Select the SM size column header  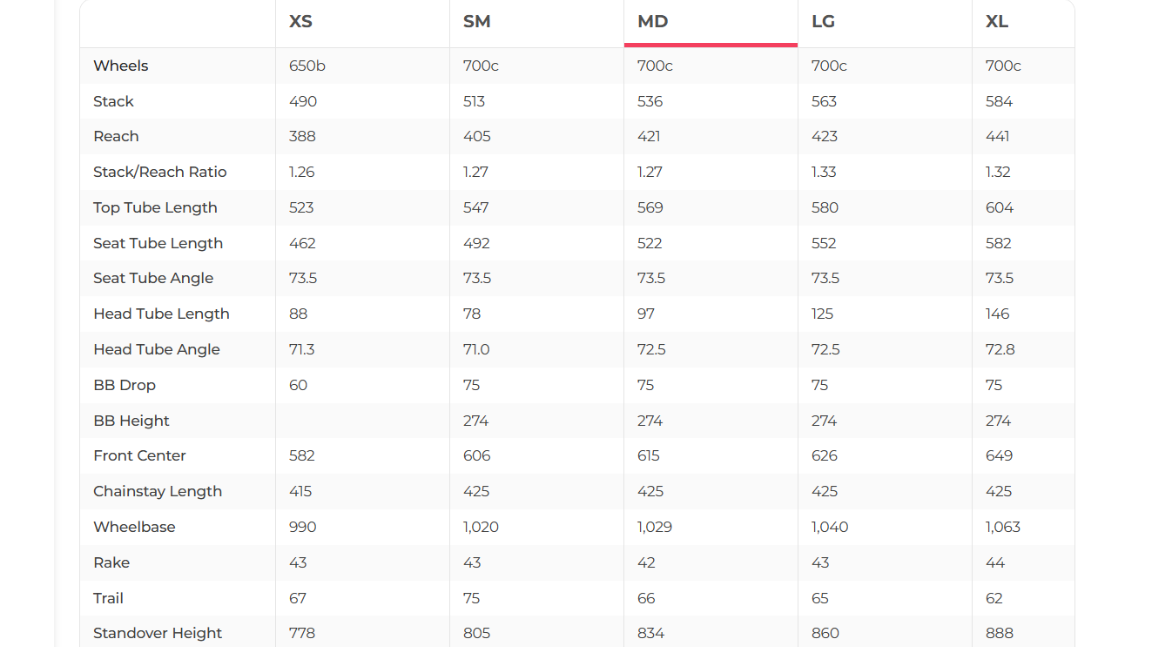tap(476, 22)
